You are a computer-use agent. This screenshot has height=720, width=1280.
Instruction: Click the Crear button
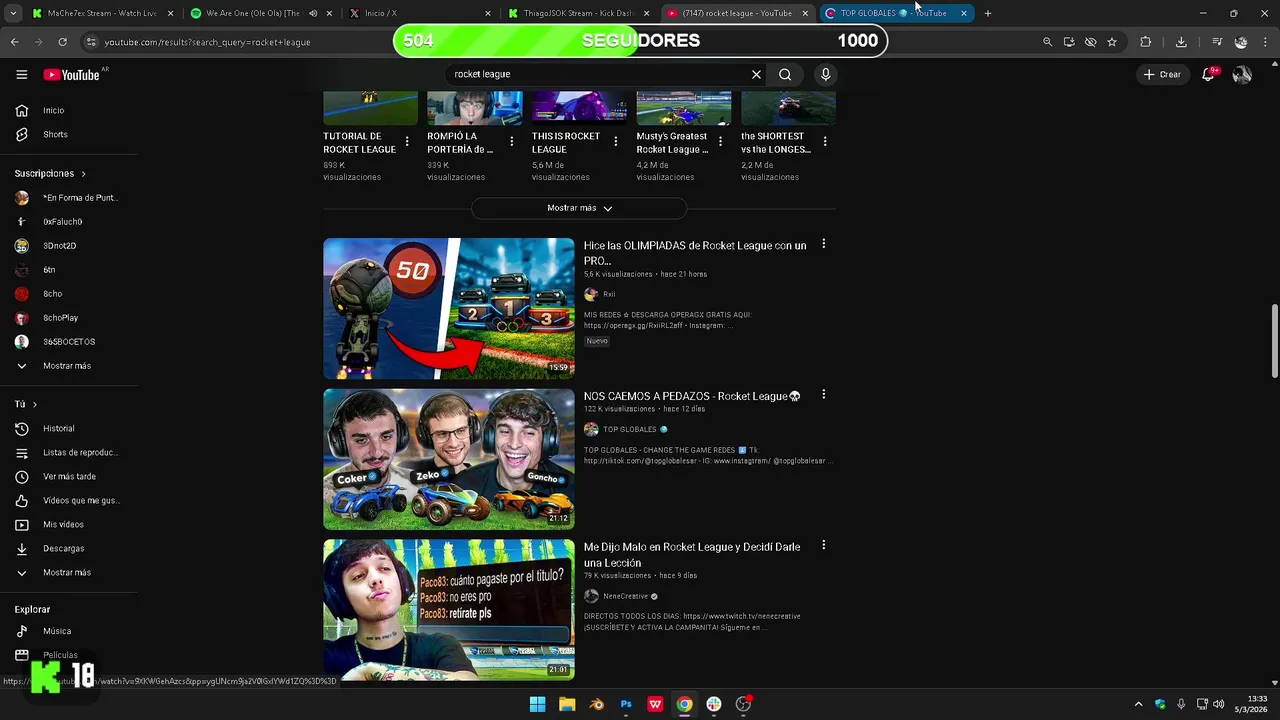(1162, 74)
